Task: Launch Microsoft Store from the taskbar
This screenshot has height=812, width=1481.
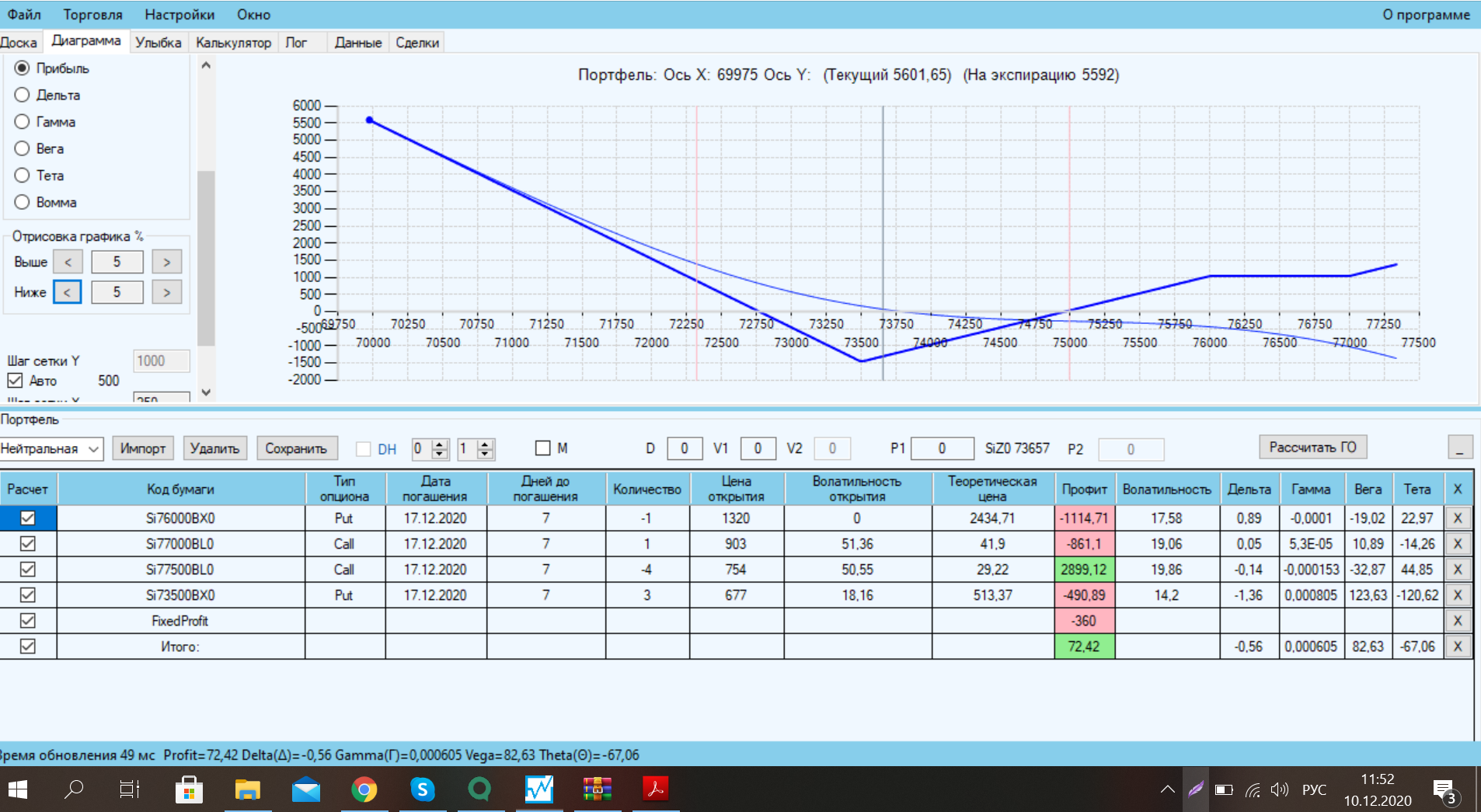Action: pyautogui.click(x=189, y=789)
